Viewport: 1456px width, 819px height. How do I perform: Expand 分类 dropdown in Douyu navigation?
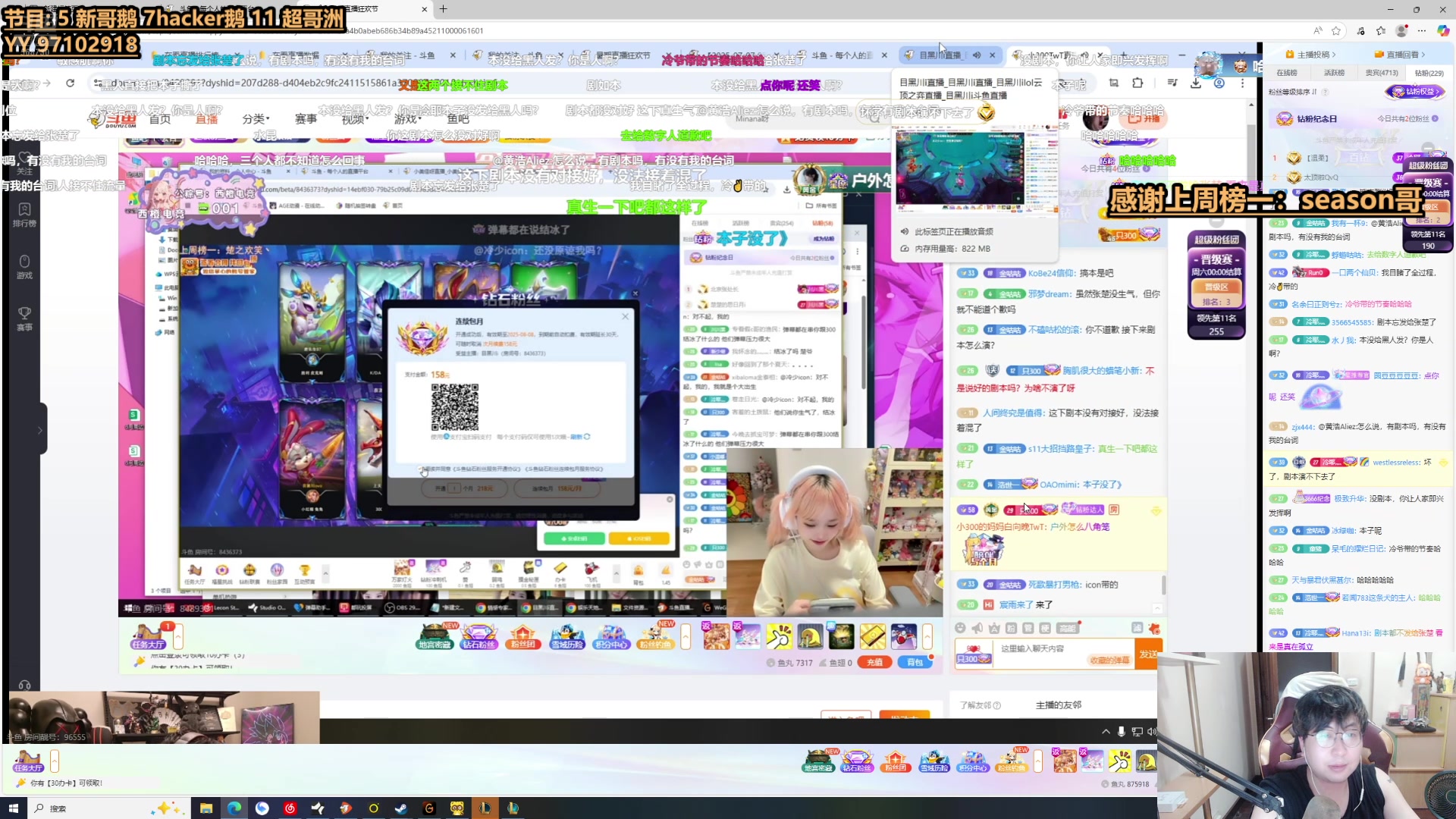(x=256, y=119)
